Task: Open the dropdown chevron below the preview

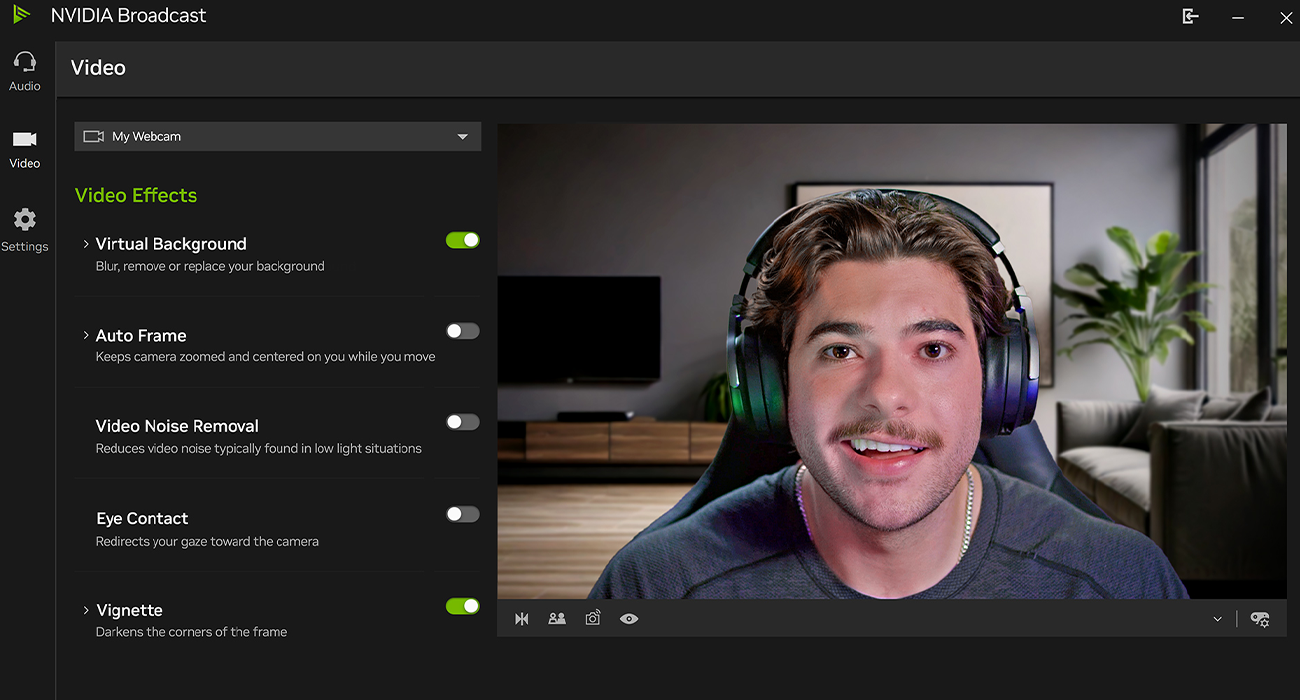Action: tap(1217, 619)
